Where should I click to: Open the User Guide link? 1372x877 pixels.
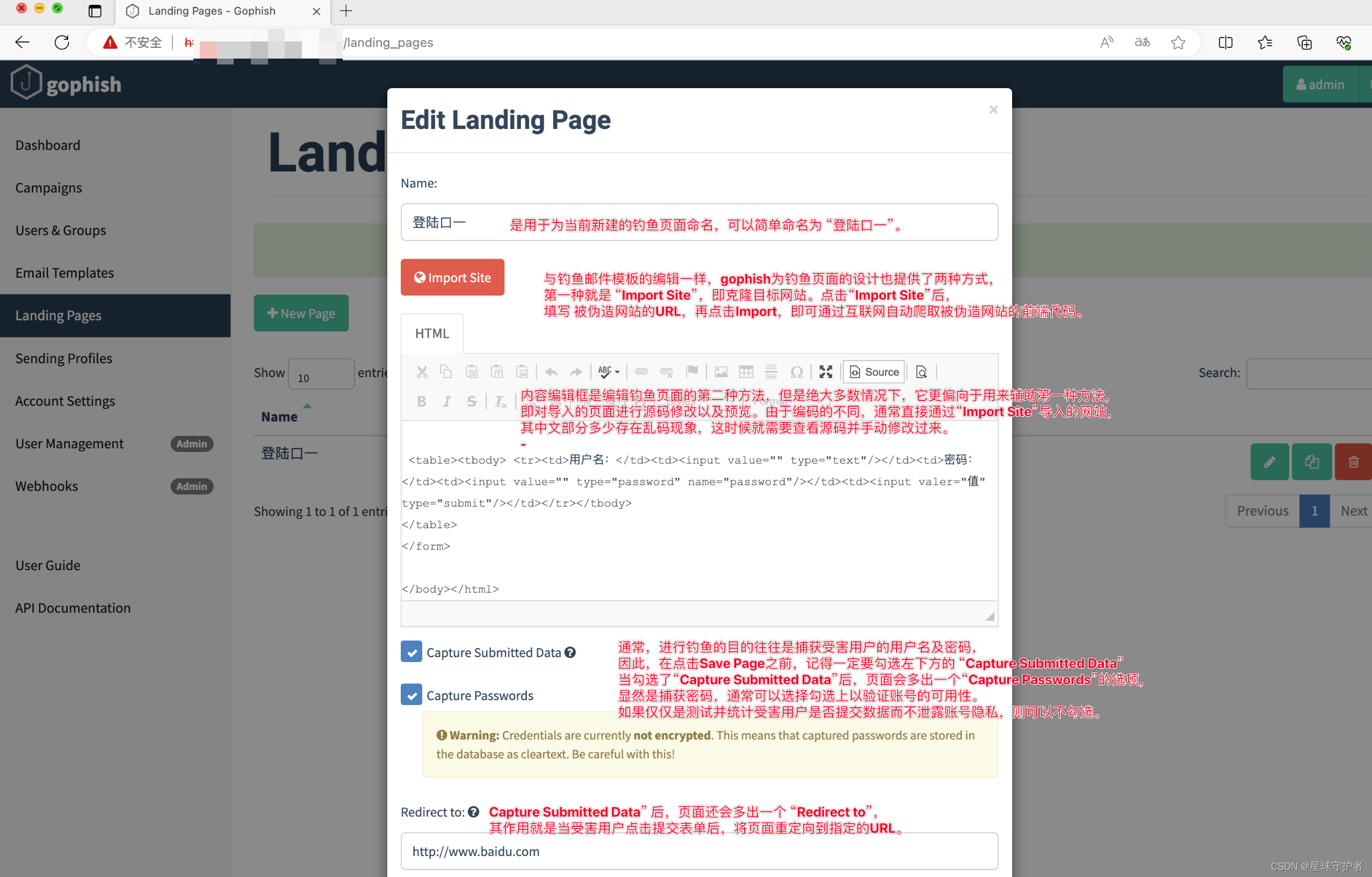pyautogui.click(x=48, y=565)
